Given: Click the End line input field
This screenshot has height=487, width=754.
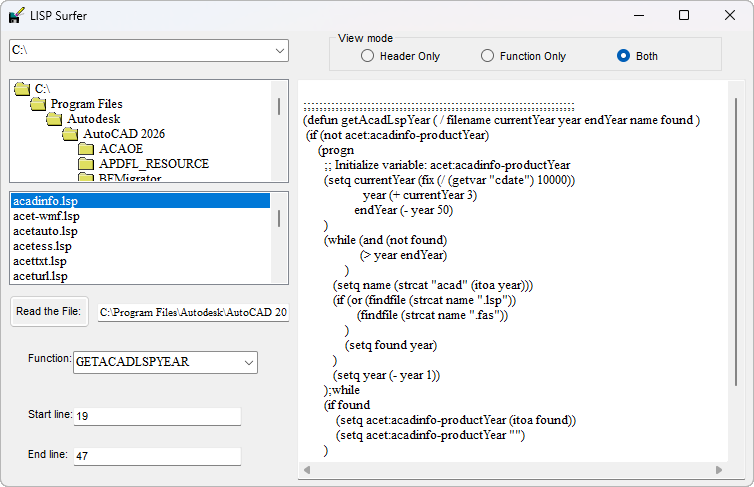Looking at the screenshot, I should [157, 456].
